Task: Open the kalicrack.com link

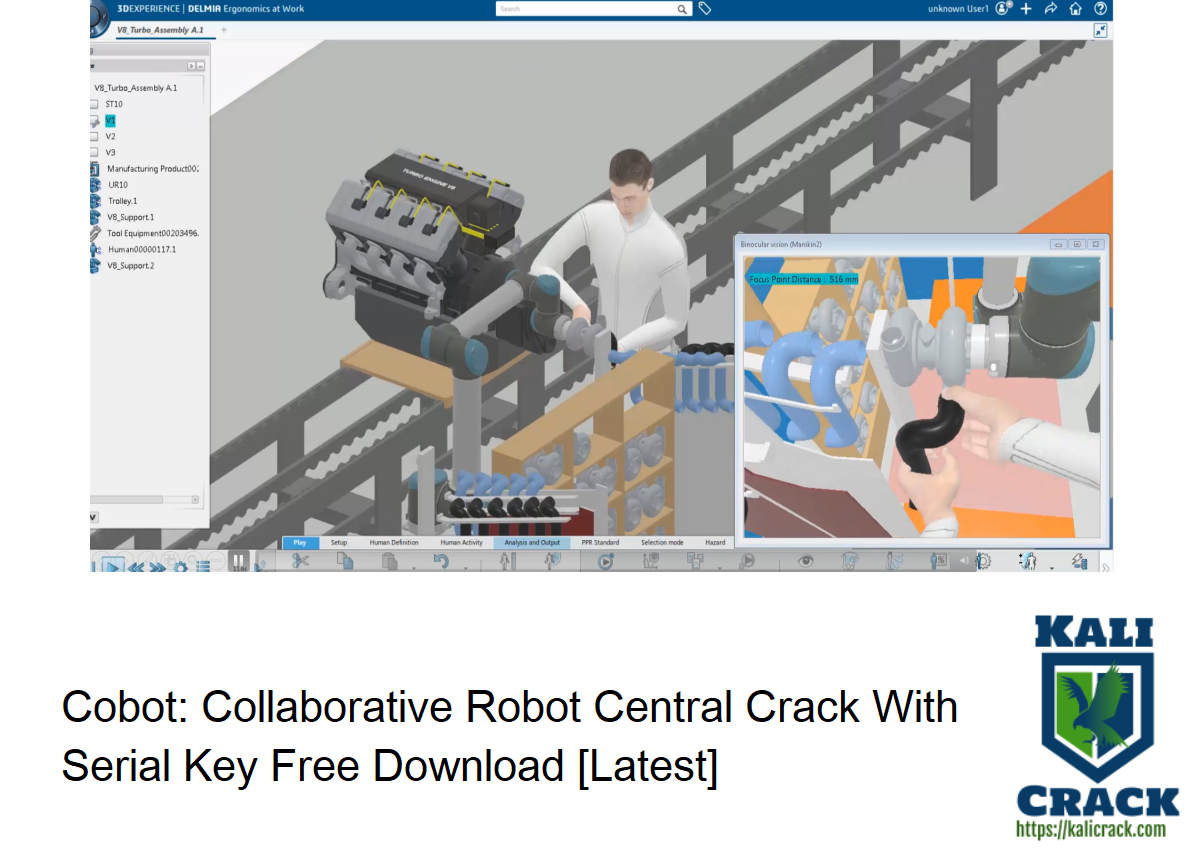Action: 1091,829
